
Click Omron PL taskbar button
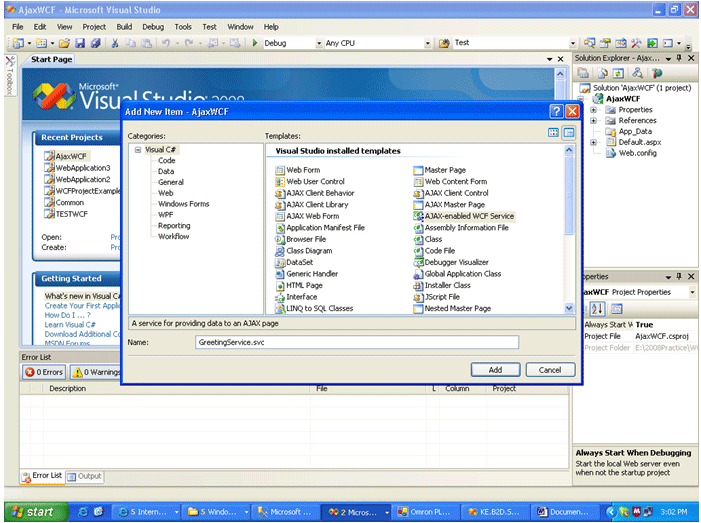pyautogui.click(x=424, y=512)
